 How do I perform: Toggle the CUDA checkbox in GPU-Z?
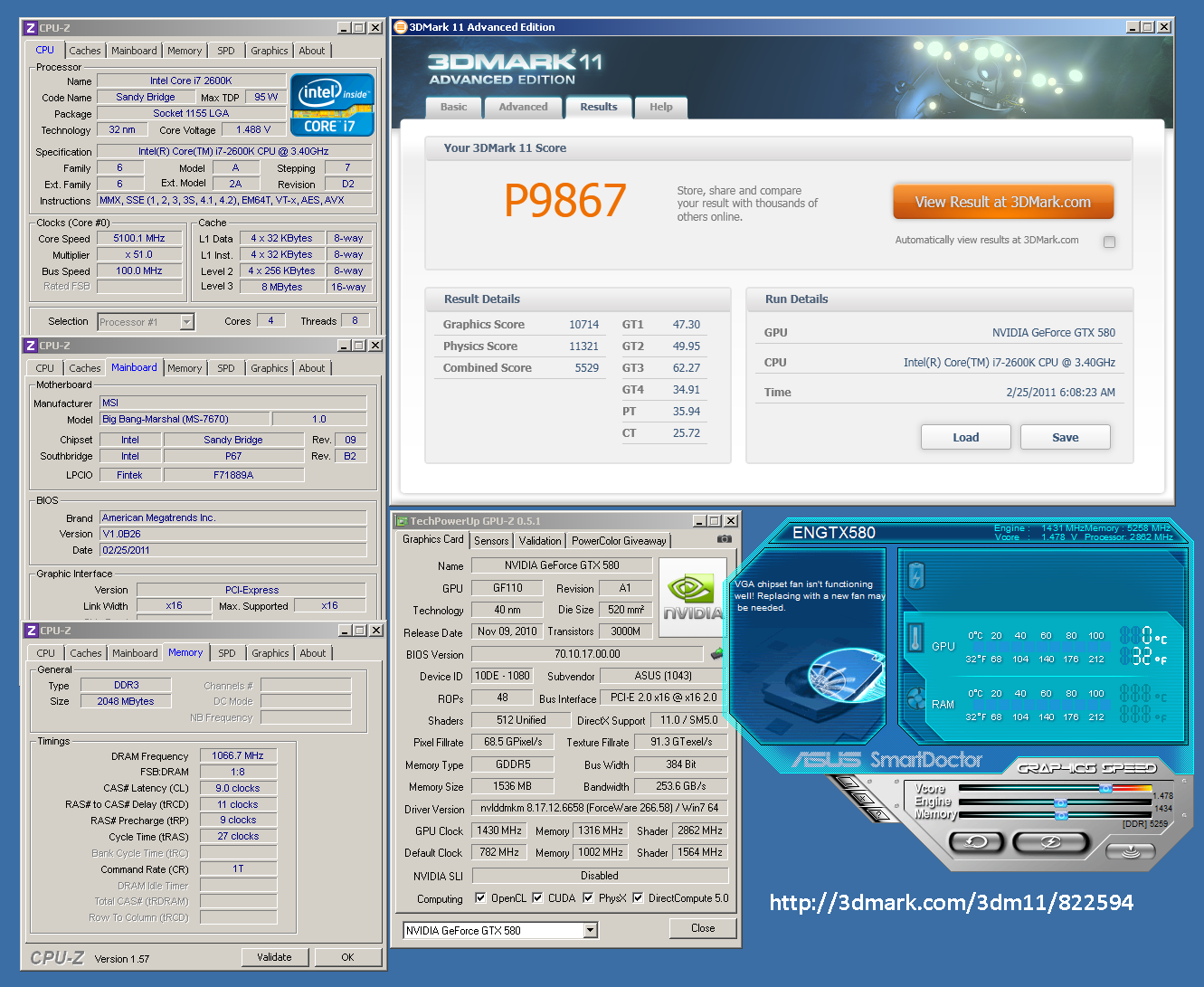538,898
